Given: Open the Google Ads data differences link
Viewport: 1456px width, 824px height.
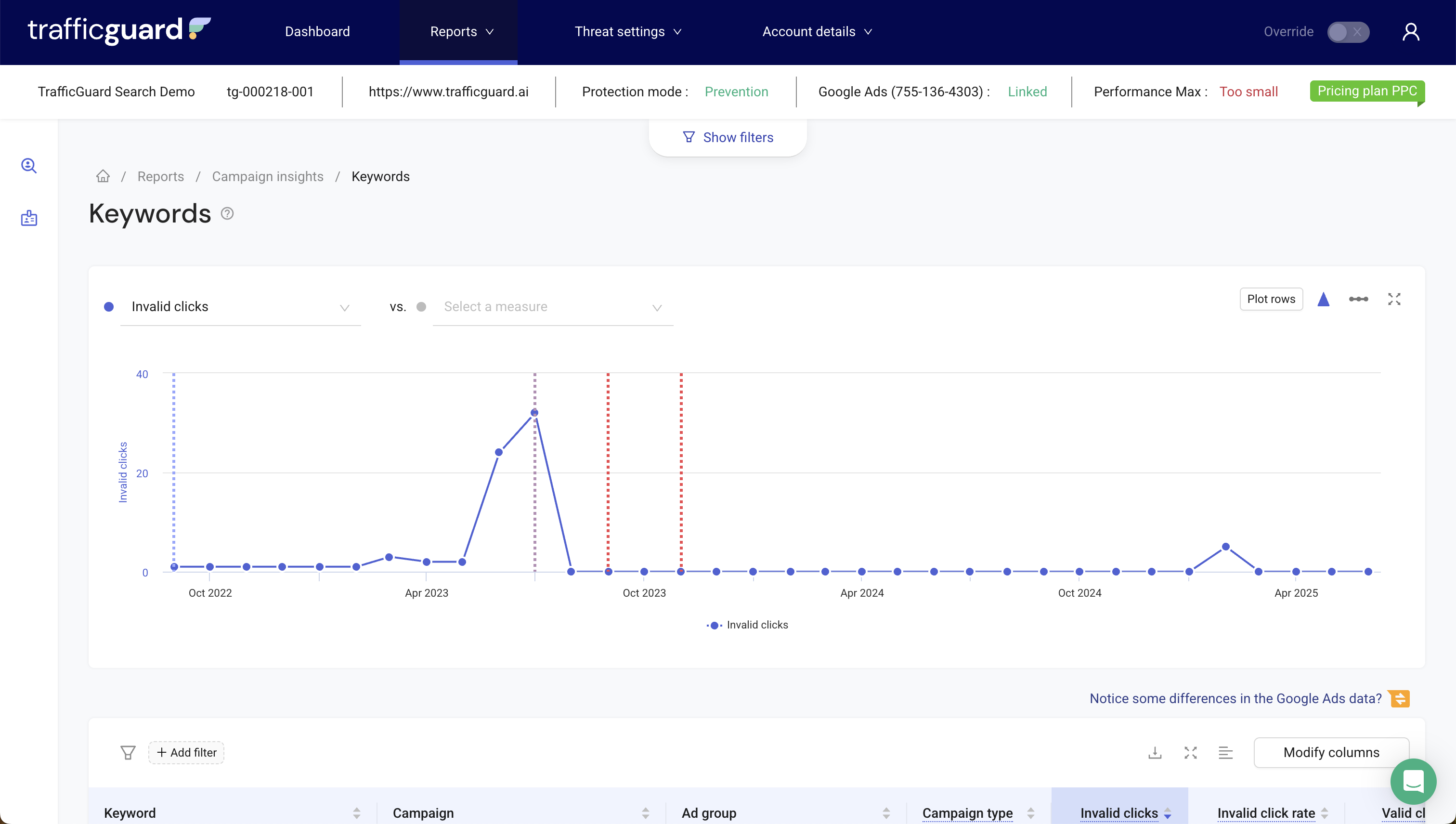Looking at the screenshot, I should 1235,698.
